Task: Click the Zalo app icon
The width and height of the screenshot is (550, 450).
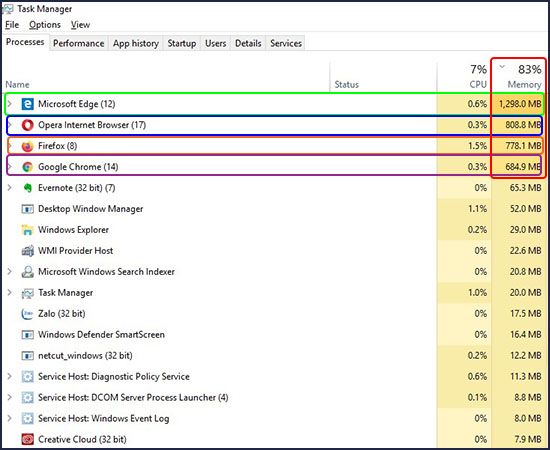Action: click(x=27, y=314)
